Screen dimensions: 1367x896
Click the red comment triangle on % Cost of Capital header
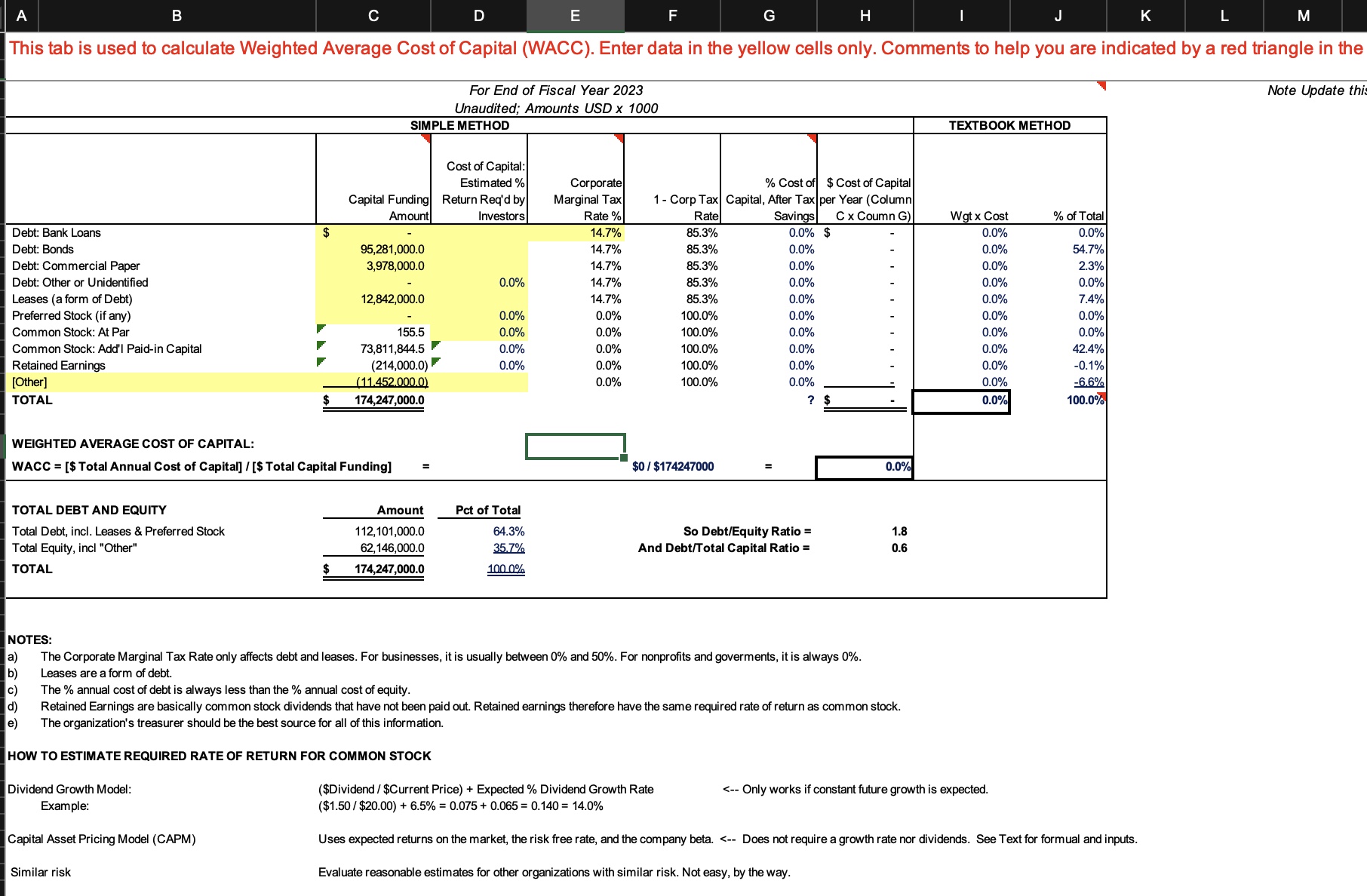(x=813, y=137)
